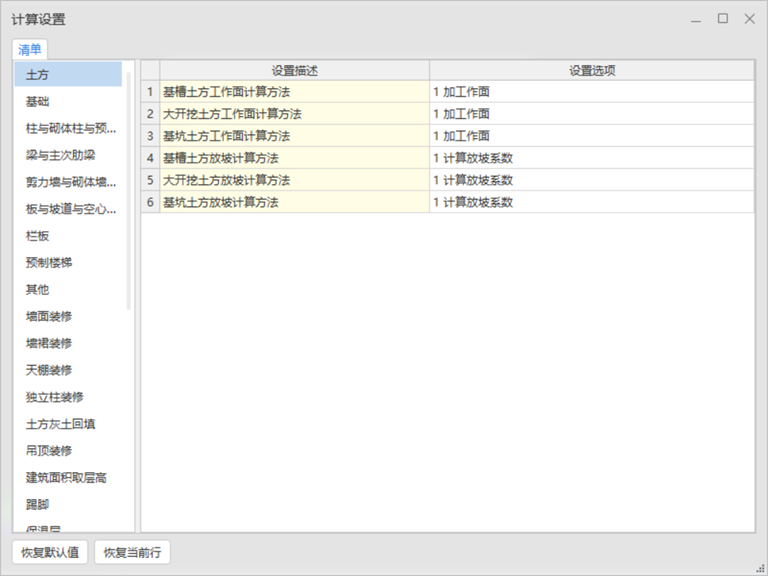This screenshot has width=768, height=576.
Task: Change the 基坑土方放坡计算方法 setting option
Action: click(x=591, y=202)
